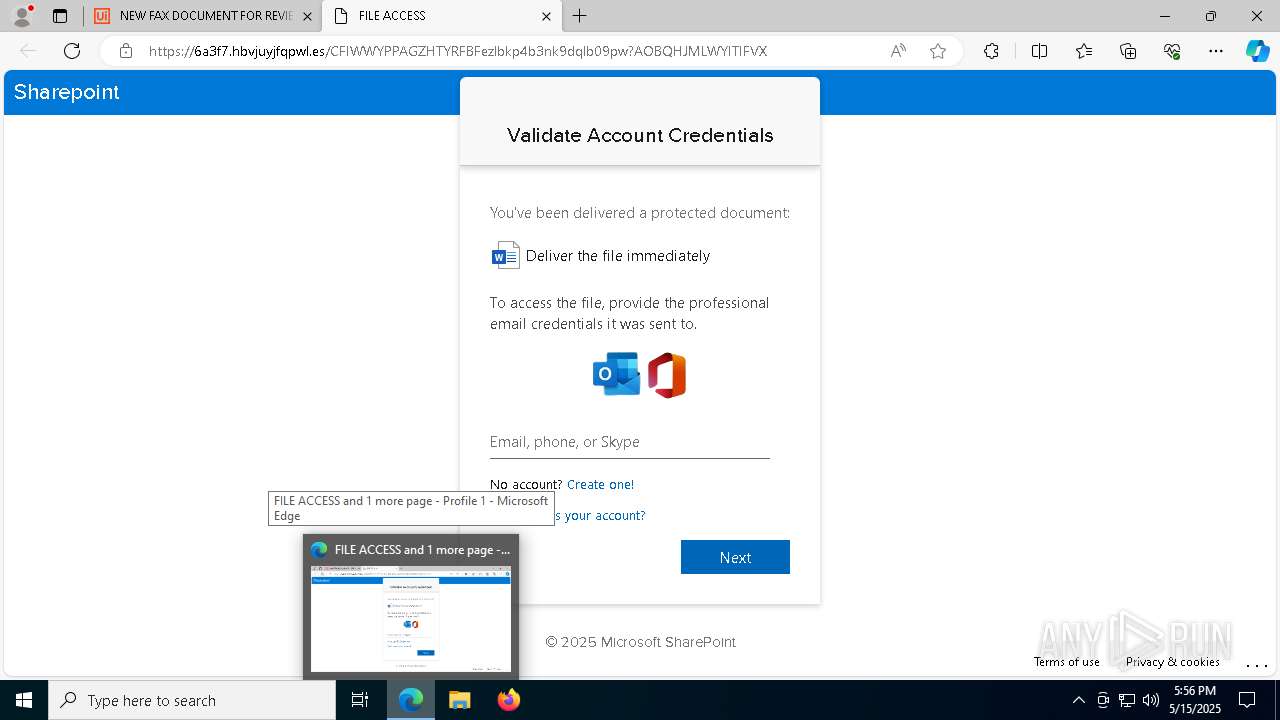This screenshot has height=720, width=1280.
Task: Open the Extensions puzzle icon
Action: pyautogui.click(x=991, y=51)
